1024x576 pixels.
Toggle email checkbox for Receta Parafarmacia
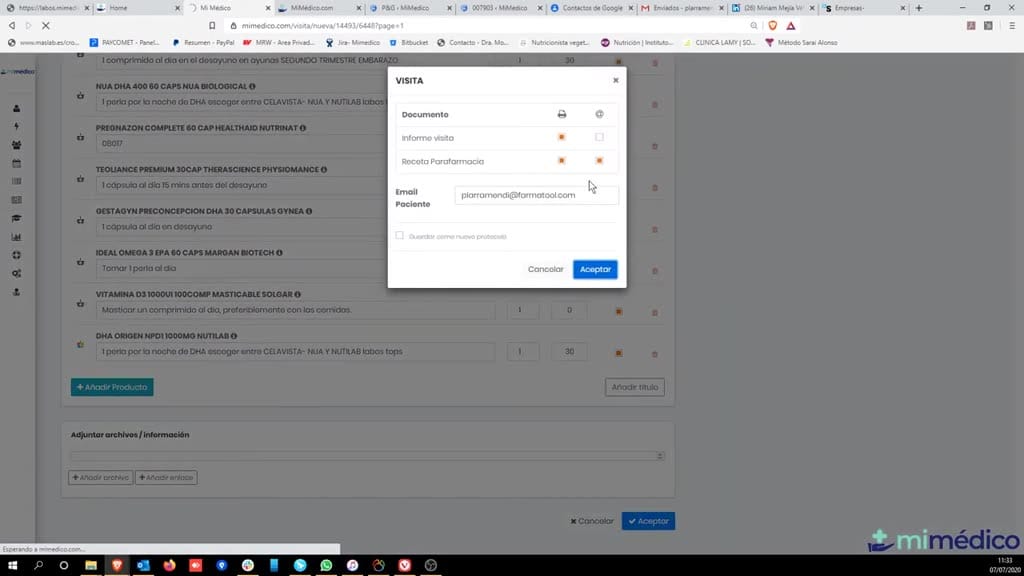click(x=600, y=161)
